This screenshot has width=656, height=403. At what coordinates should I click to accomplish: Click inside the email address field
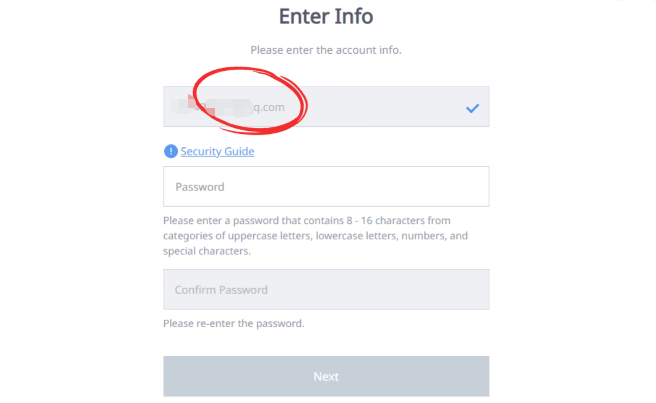380,107
